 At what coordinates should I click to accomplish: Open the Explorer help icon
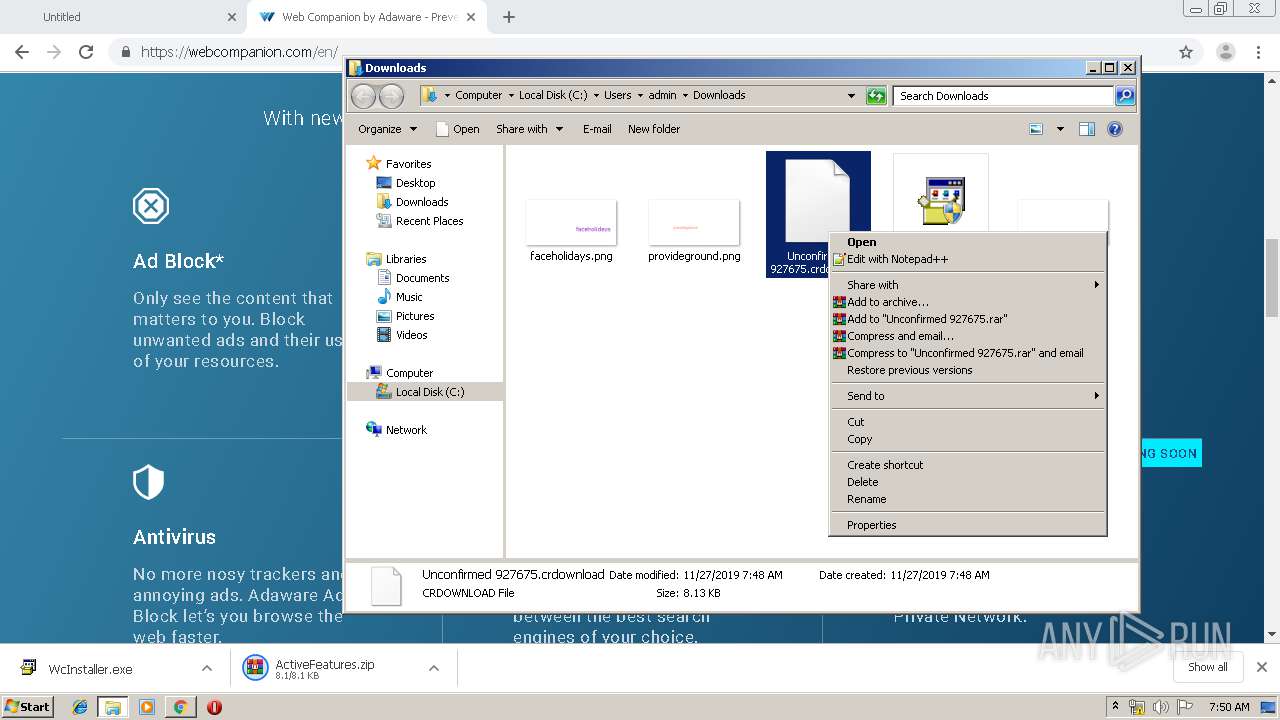(1115, 129)
